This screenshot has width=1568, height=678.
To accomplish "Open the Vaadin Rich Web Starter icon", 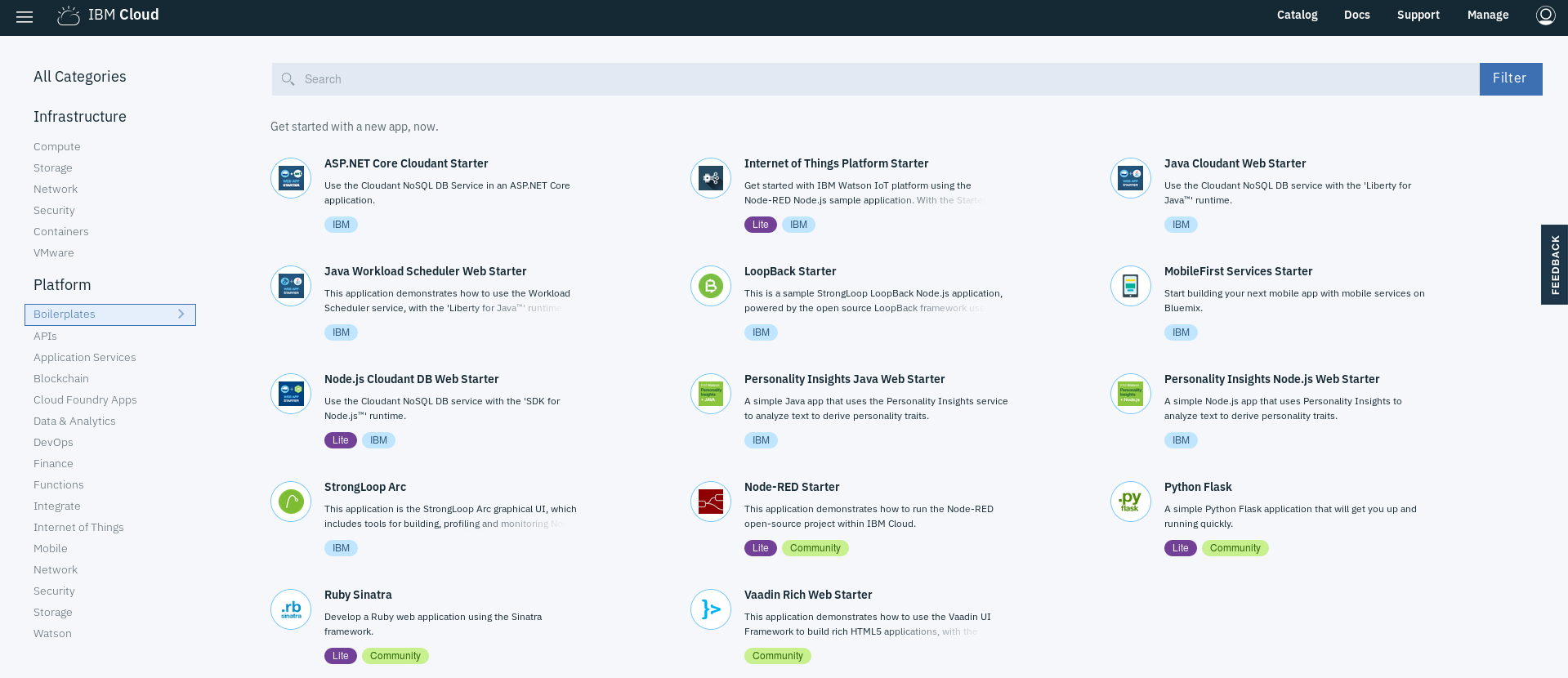I will (x=711, y=609).
